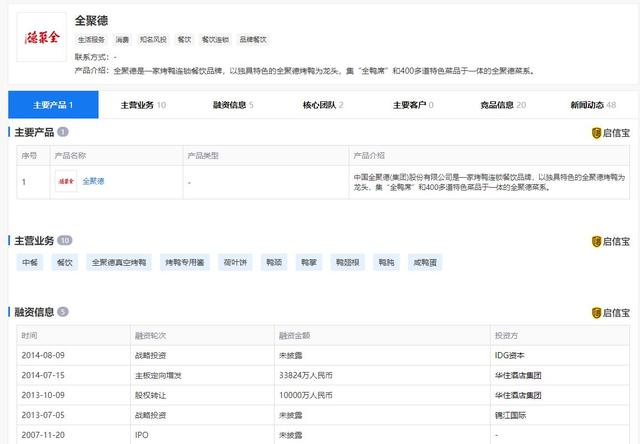Go to the 新闻动态 tab
640x444 pixels.
(593, 105)
